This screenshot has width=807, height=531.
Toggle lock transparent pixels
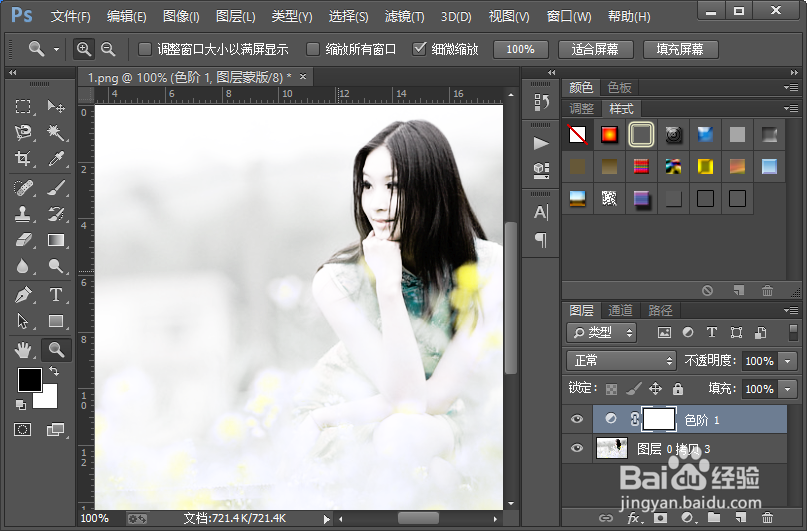click(611, 389)
